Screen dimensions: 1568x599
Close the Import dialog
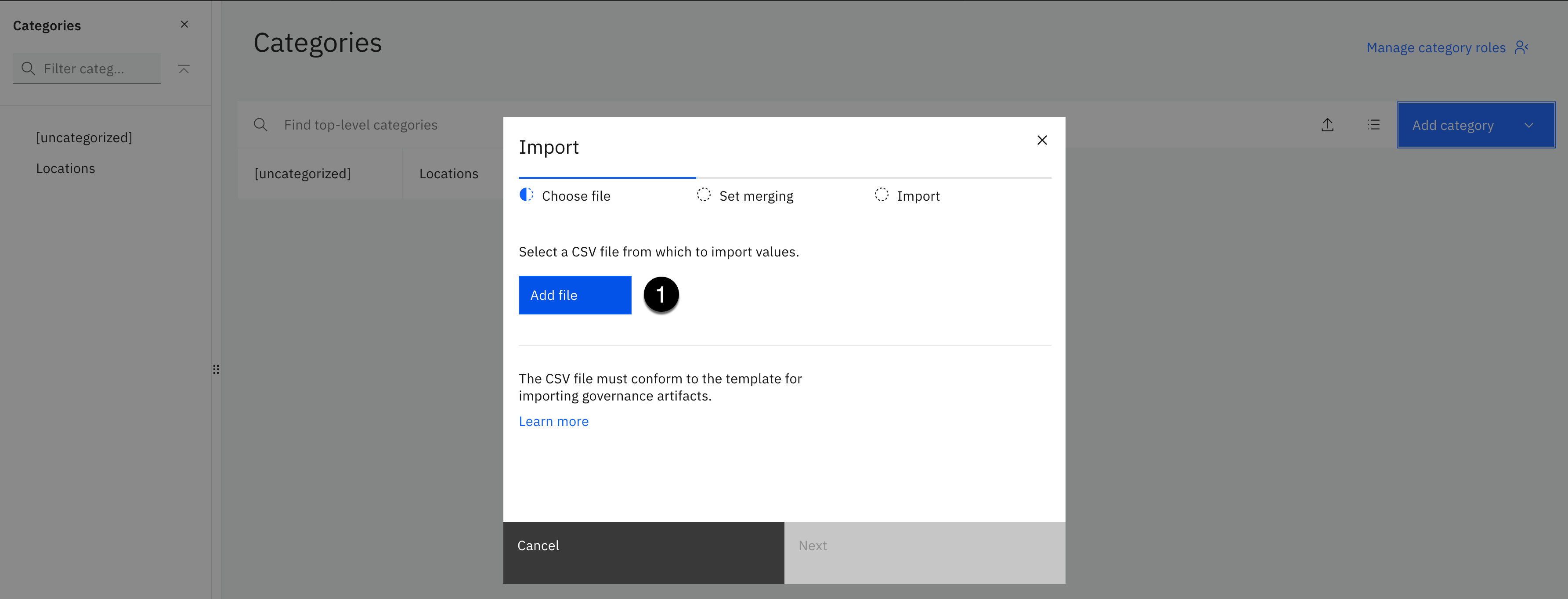[x=1041, y=140]
